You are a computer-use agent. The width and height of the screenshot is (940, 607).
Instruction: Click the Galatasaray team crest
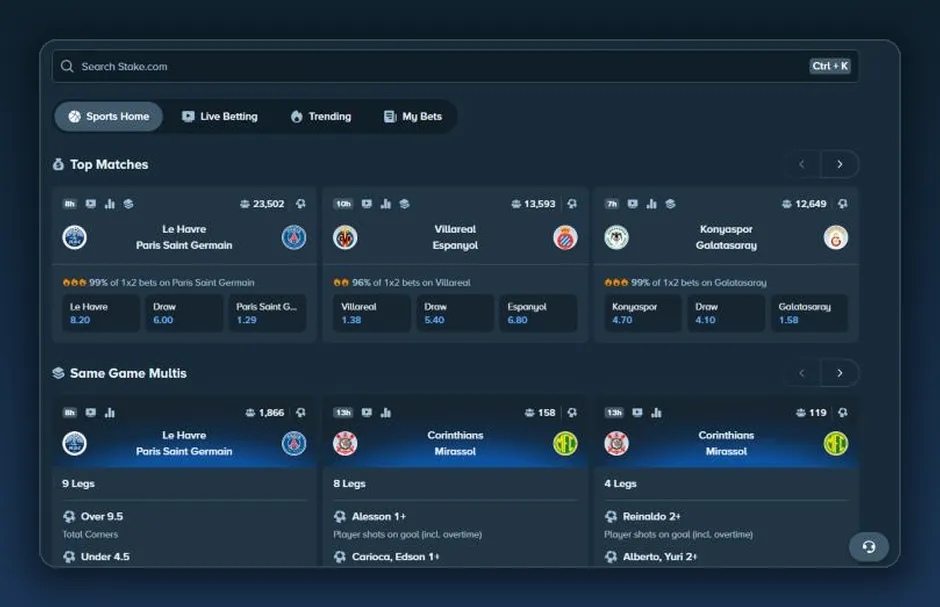click(836, 237)
